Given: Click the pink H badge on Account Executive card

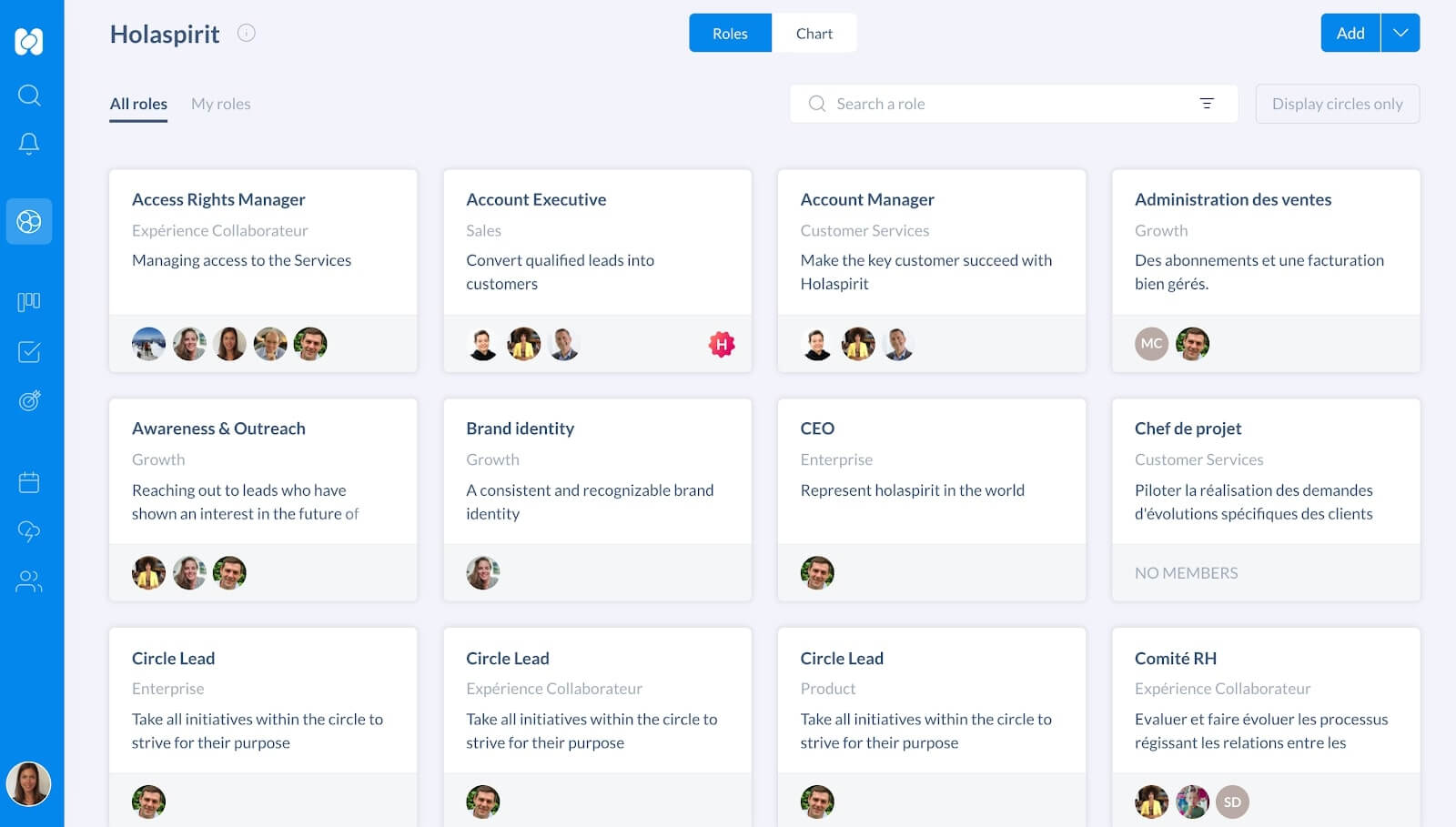Looking at the screenshot, I should pyautogui.click(x=722, y=344).
